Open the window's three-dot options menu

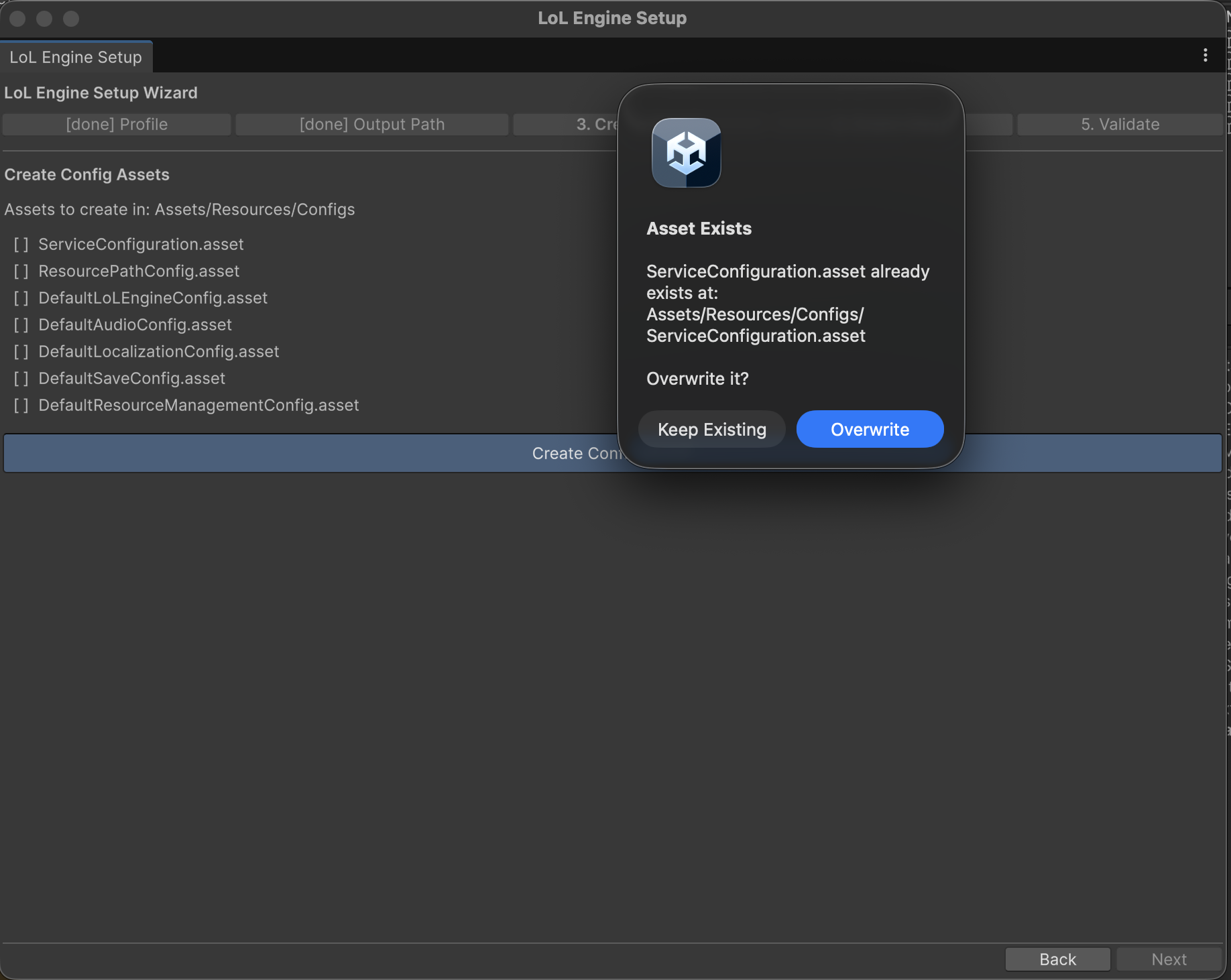[1205, 56]
